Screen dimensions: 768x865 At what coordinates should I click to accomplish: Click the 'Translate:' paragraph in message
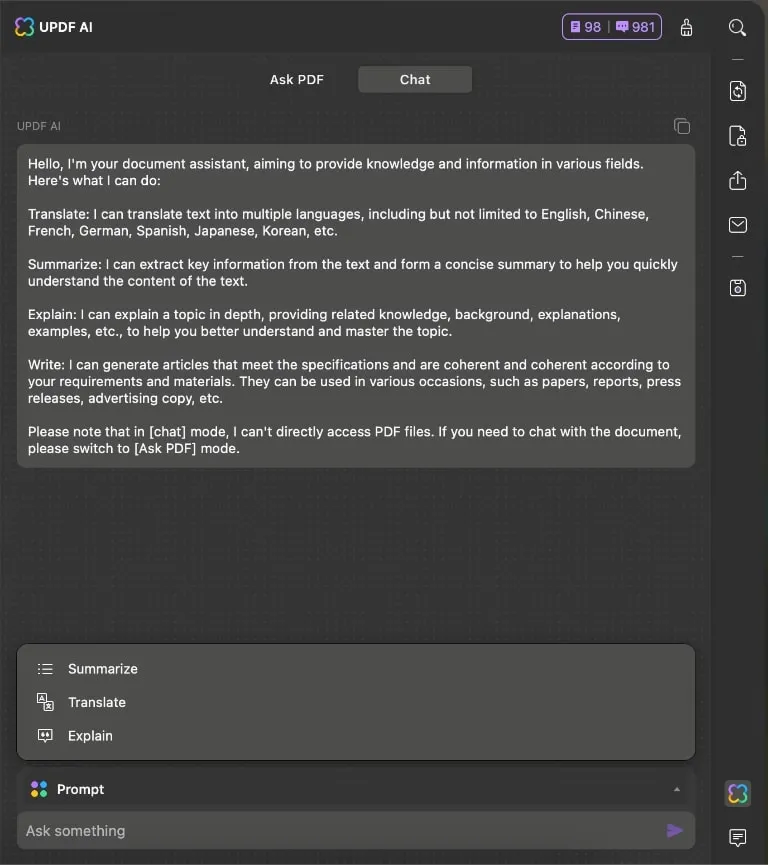[338, 222]
